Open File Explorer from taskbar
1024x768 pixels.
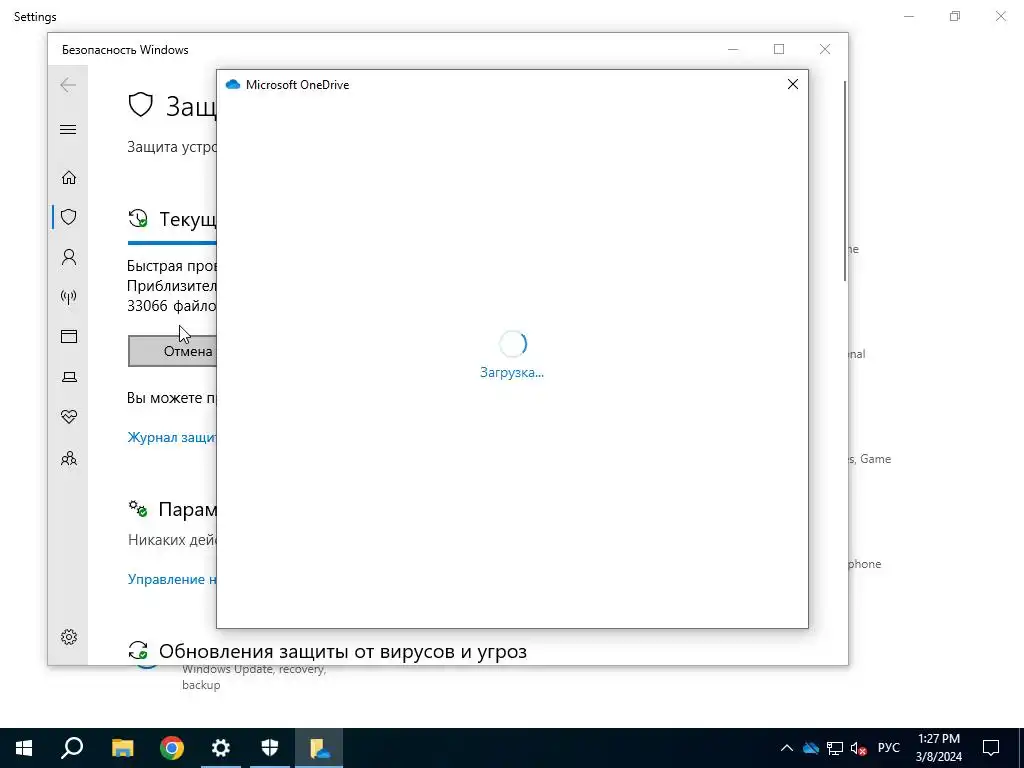coord(122,748)
